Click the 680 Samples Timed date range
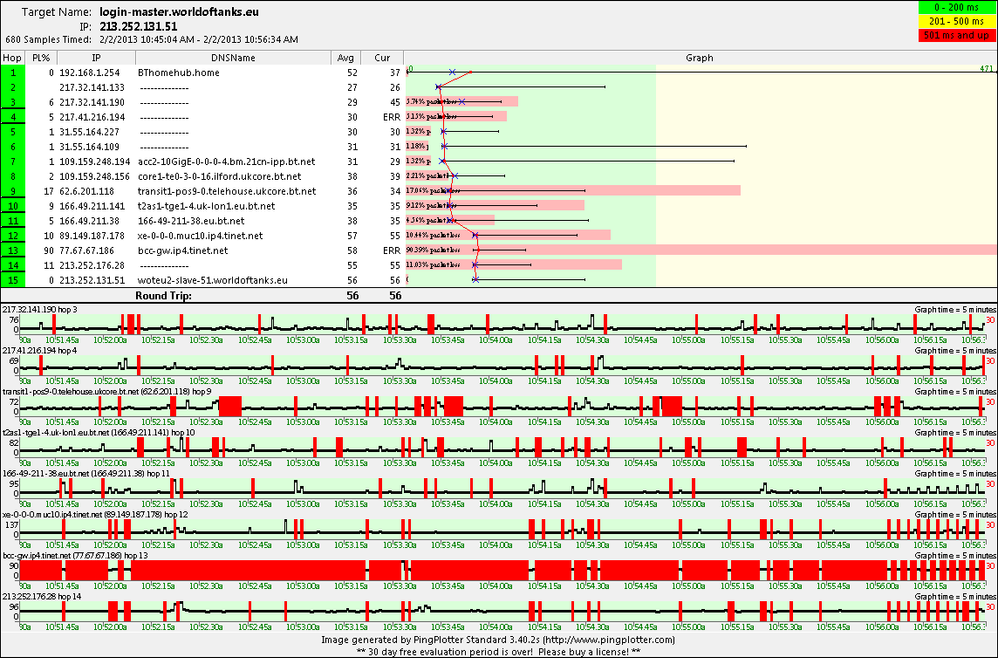This screenshot has width=998, height=658. point(199,39)
